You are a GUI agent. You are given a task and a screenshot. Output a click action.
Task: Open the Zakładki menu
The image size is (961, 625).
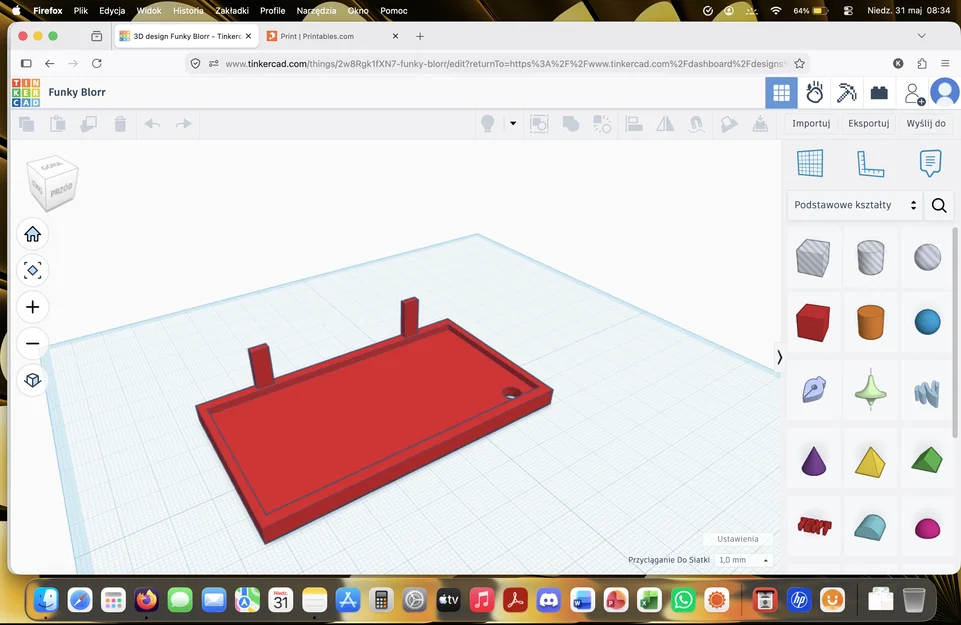click(x=232, y=10)
